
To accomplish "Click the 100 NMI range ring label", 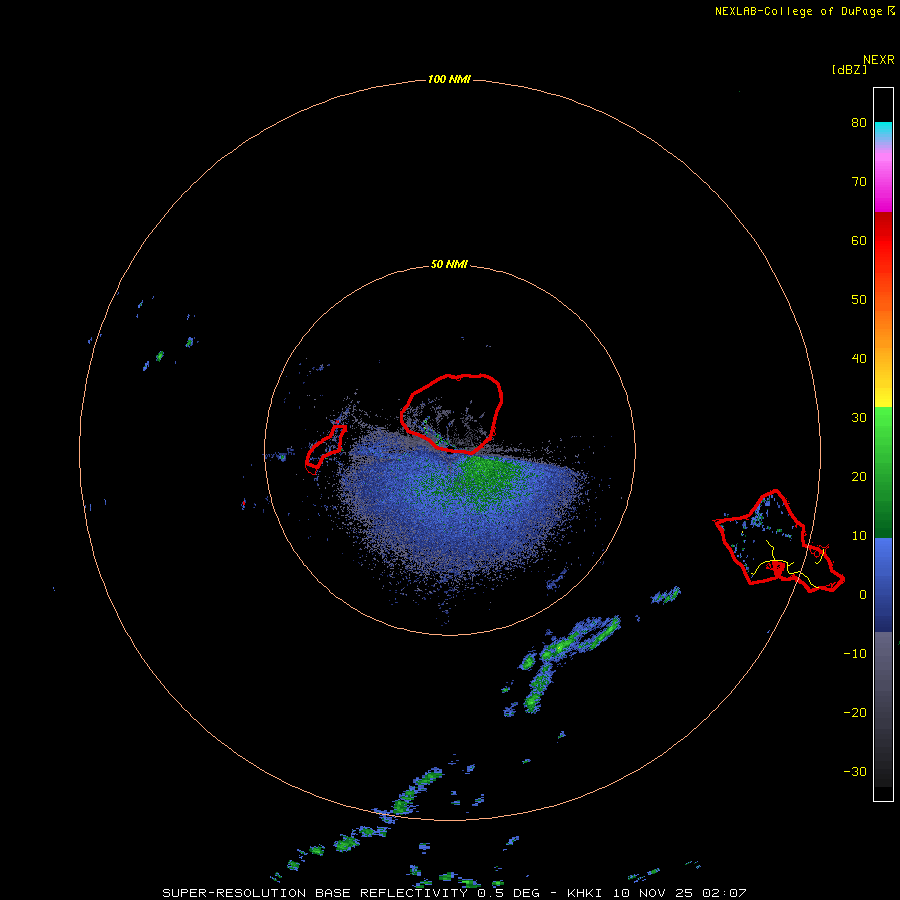I will (449, 79).
